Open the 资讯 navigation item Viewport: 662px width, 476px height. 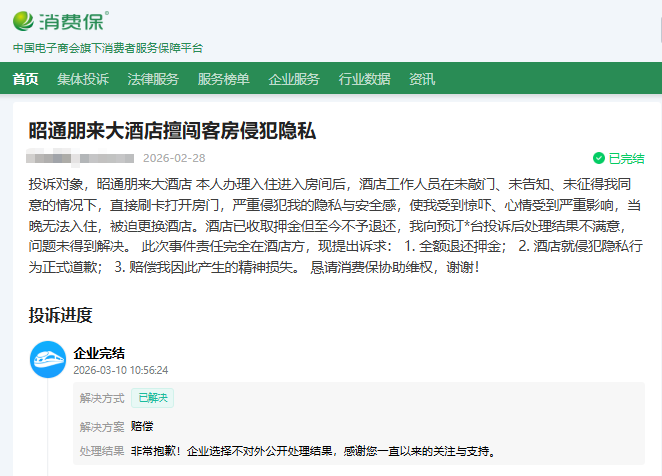click(x=422, y=79)
